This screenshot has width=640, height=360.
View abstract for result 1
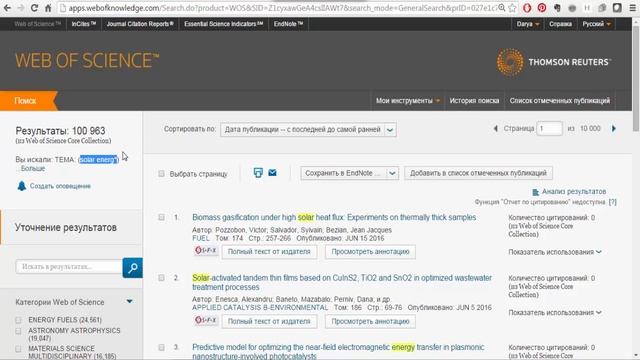tap(370, 252)
